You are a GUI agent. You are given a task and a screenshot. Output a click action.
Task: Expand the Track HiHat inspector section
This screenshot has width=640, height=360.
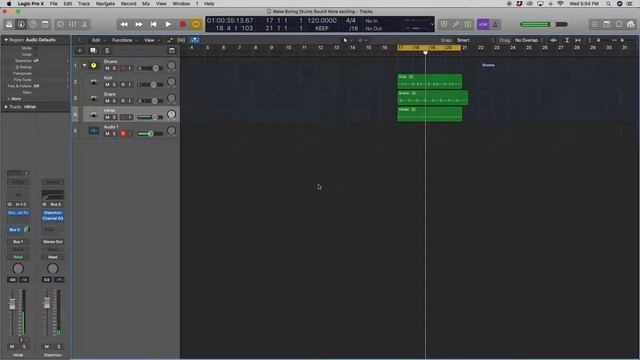(6, 107)
